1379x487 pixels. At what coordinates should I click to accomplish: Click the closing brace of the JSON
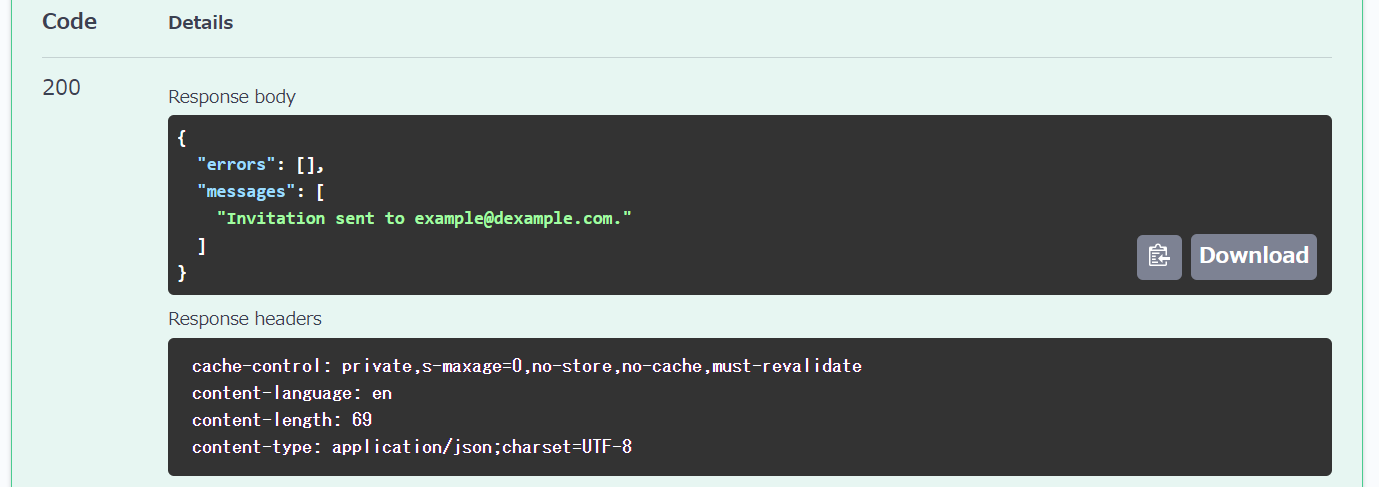tap(182, 272)
